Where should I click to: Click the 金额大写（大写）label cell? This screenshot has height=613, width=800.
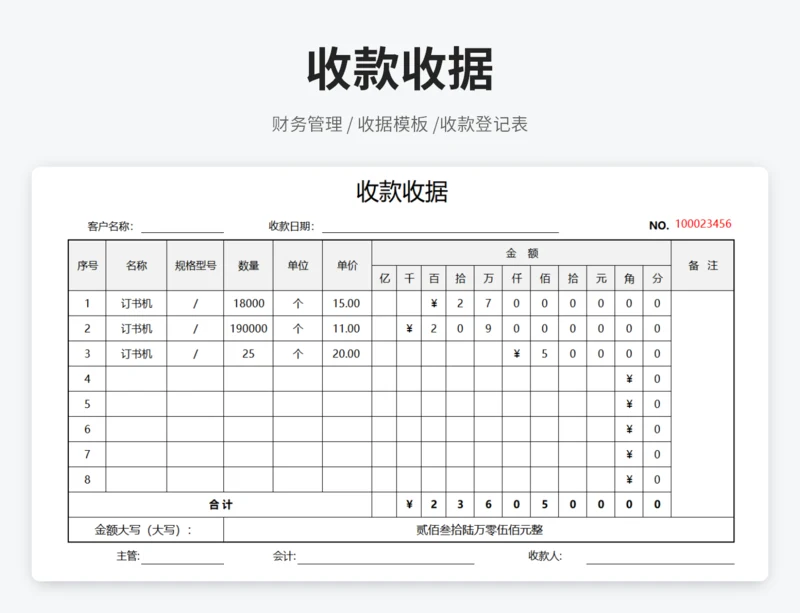[146, 530]
